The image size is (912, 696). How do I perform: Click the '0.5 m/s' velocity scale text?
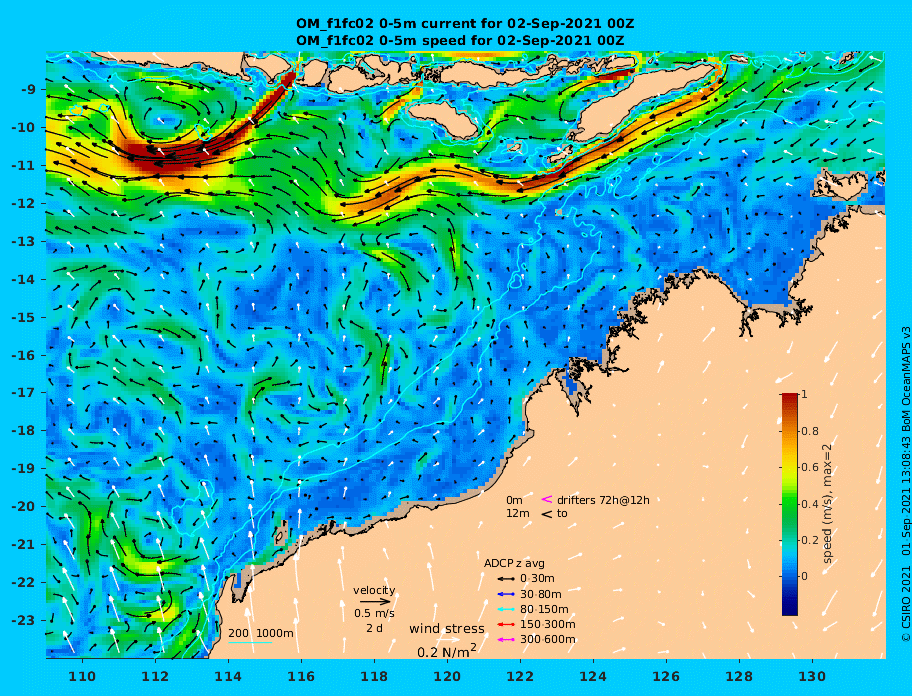[374, 613]
